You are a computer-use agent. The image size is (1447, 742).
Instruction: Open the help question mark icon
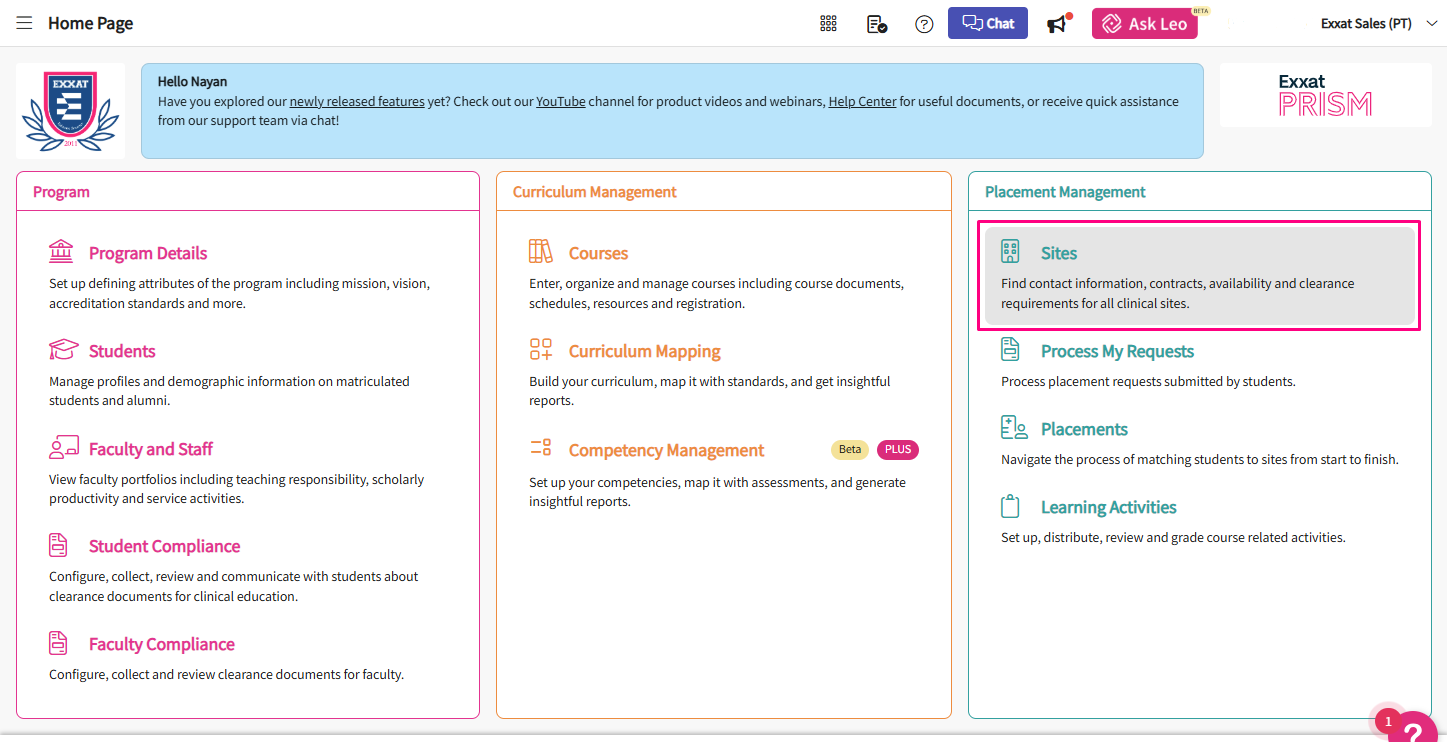click(x=924, y=24)
